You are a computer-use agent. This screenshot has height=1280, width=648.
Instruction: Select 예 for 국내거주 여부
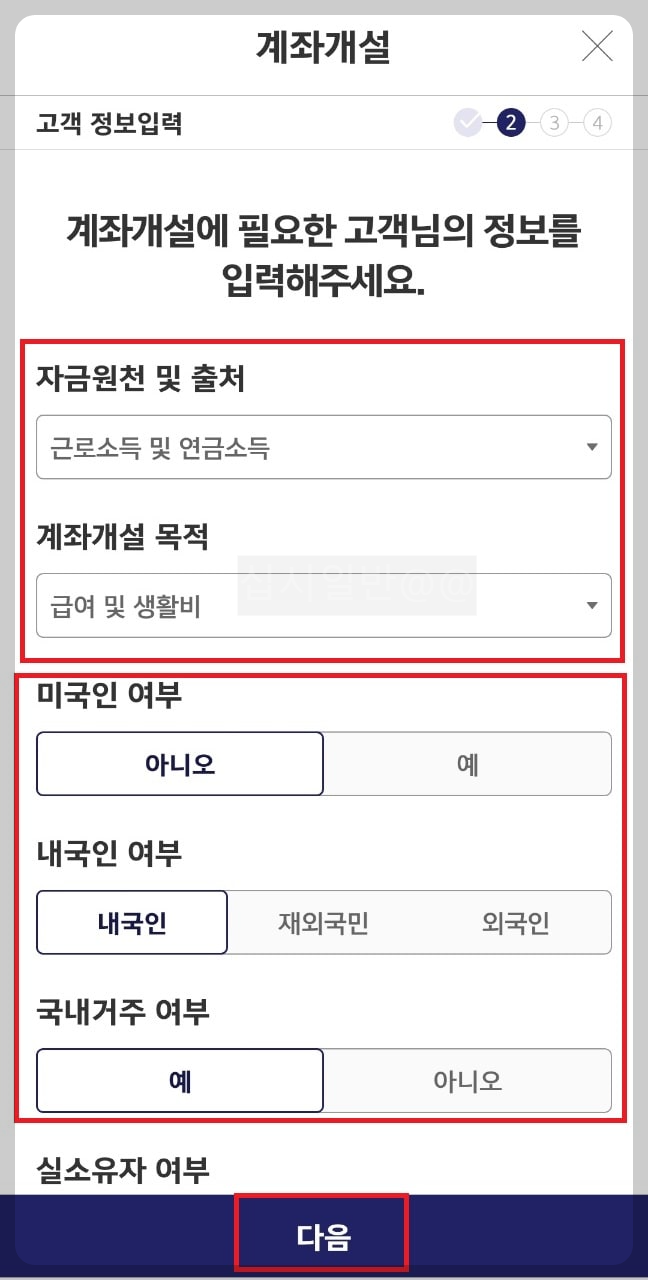click(x=181, y=1080)
